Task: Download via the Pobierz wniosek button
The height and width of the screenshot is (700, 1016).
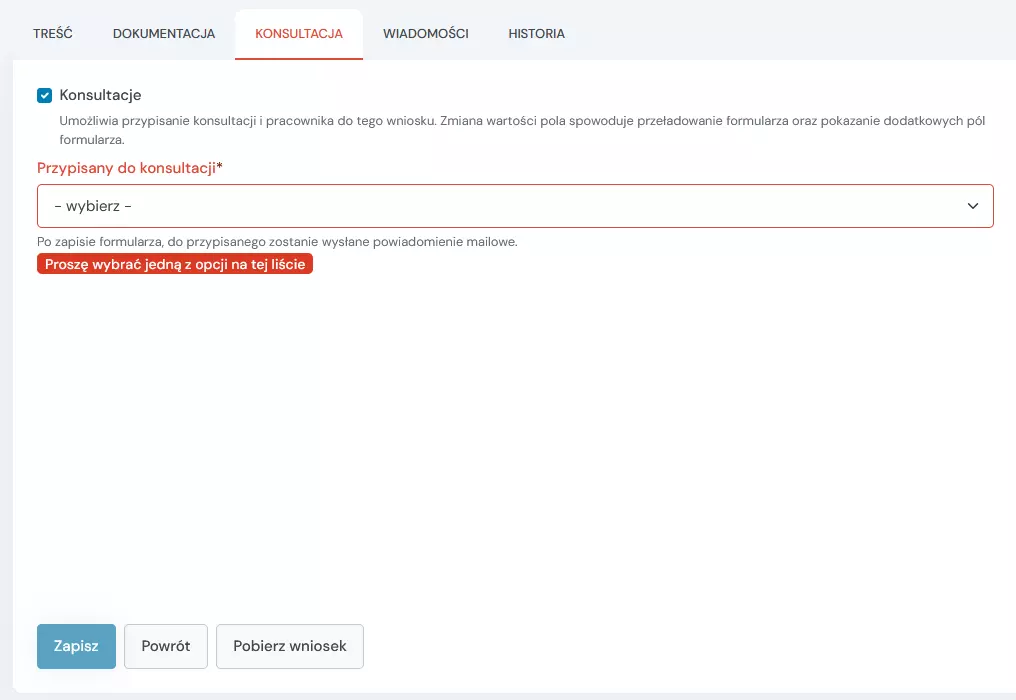Action: point(290,646)
